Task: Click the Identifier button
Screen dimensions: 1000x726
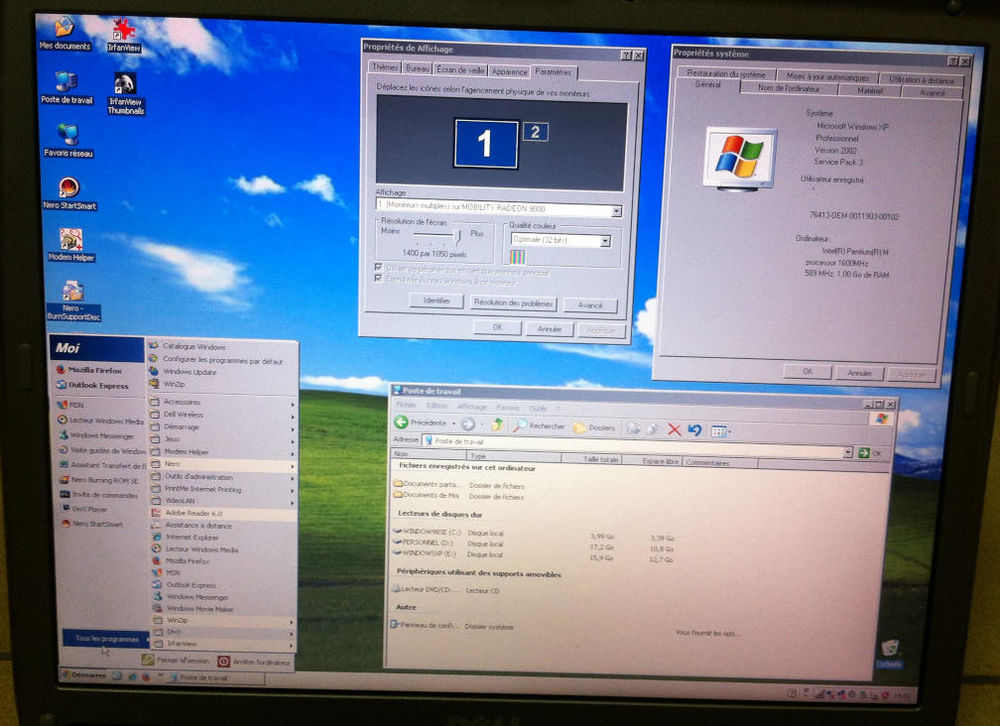Action: click(436, 300)
